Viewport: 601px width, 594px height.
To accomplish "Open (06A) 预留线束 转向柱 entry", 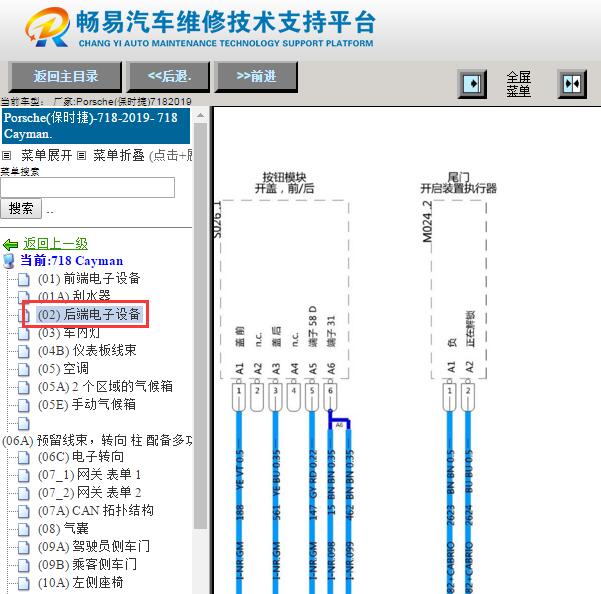I will tap(97, 440).
